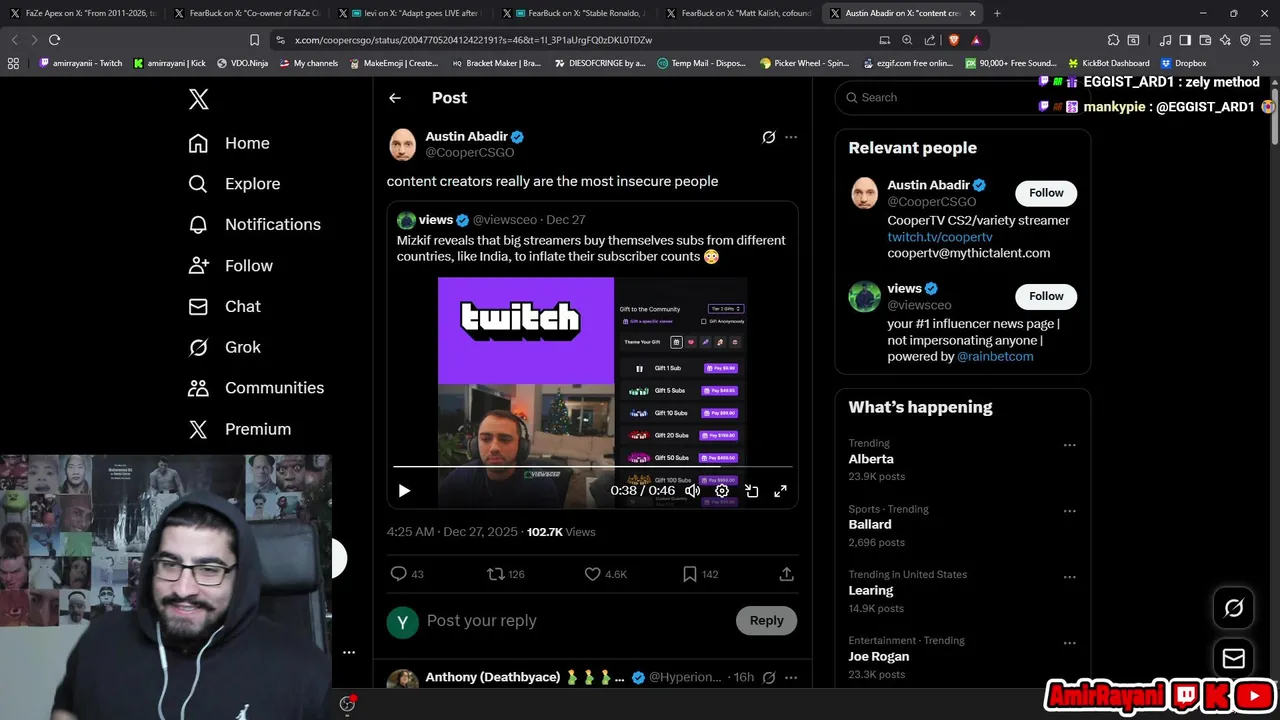1280x720 pixels.
Task: Open account options ellipsis in sidebar
Action: coord(349,652)
